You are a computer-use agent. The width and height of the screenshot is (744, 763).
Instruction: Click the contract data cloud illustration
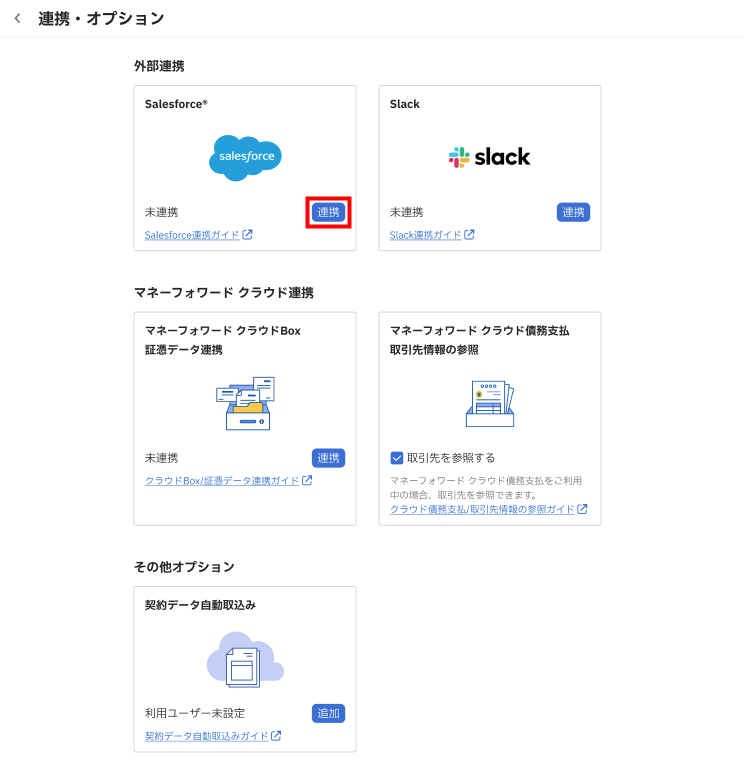click(x=245, y=659)
